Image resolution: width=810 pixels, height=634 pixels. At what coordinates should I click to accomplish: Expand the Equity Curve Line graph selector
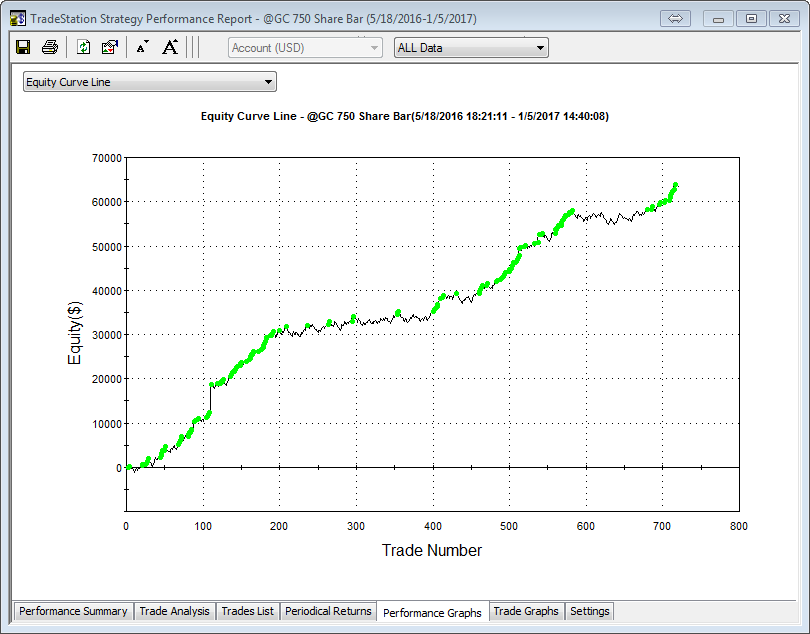(x=150, y=82)
